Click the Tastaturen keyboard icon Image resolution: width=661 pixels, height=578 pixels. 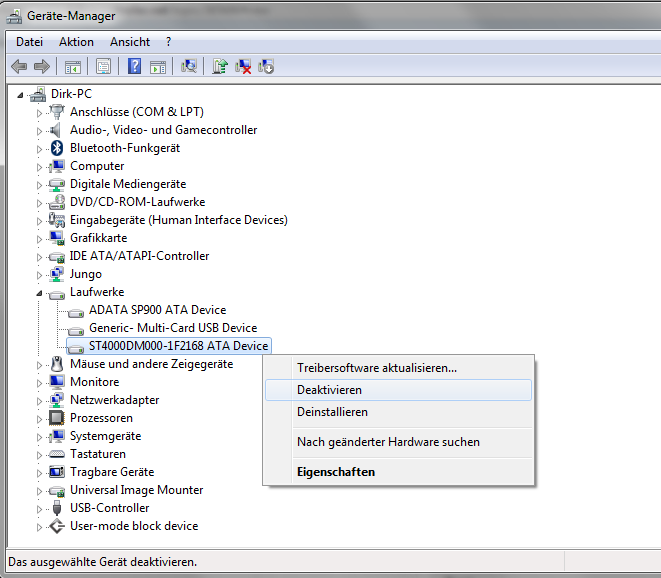click(57, 454)
